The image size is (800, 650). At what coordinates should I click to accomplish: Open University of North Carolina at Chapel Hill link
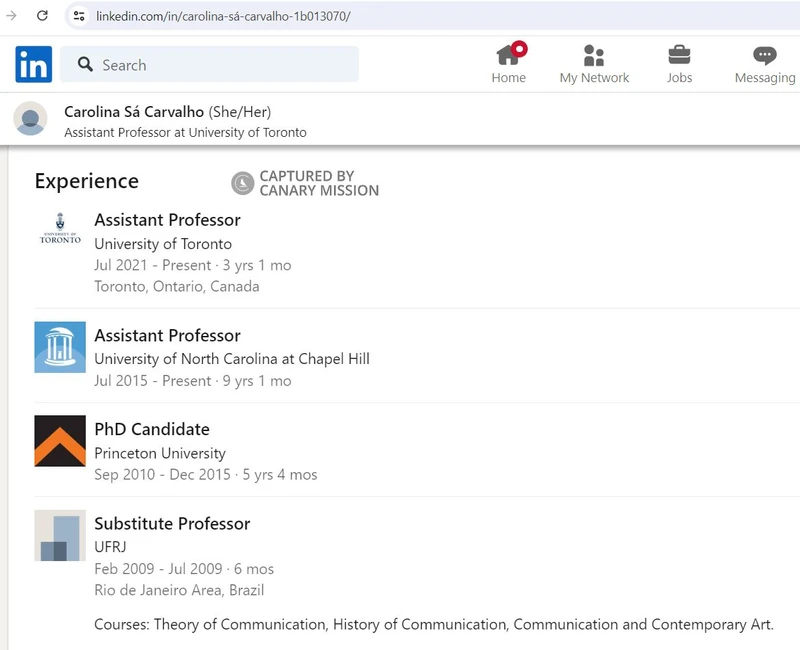pos(232,359)
